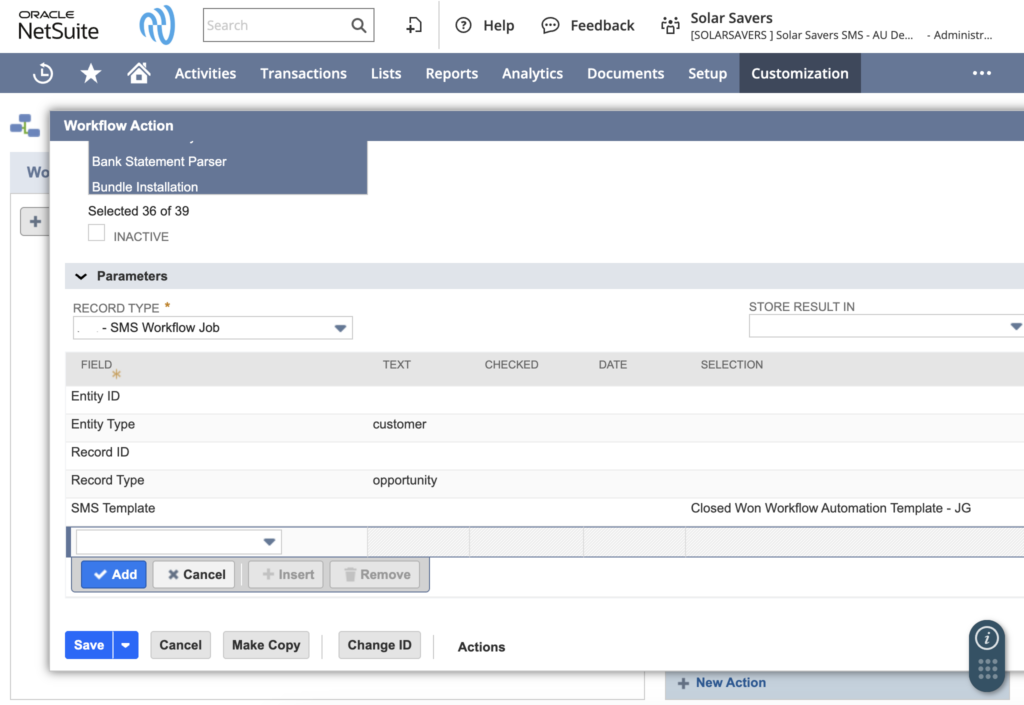Open the Setup menu
1024x705 pixels.
[x=707, y=73]
